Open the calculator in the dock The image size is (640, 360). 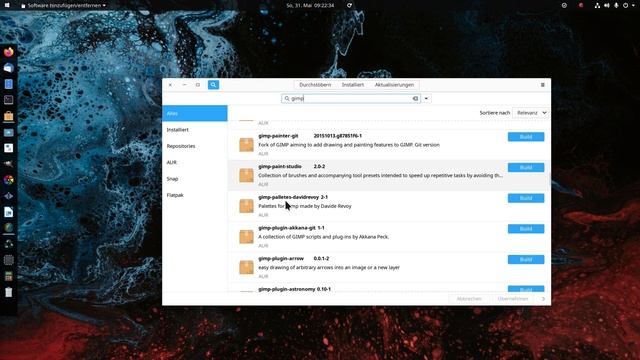pos(9,276)
